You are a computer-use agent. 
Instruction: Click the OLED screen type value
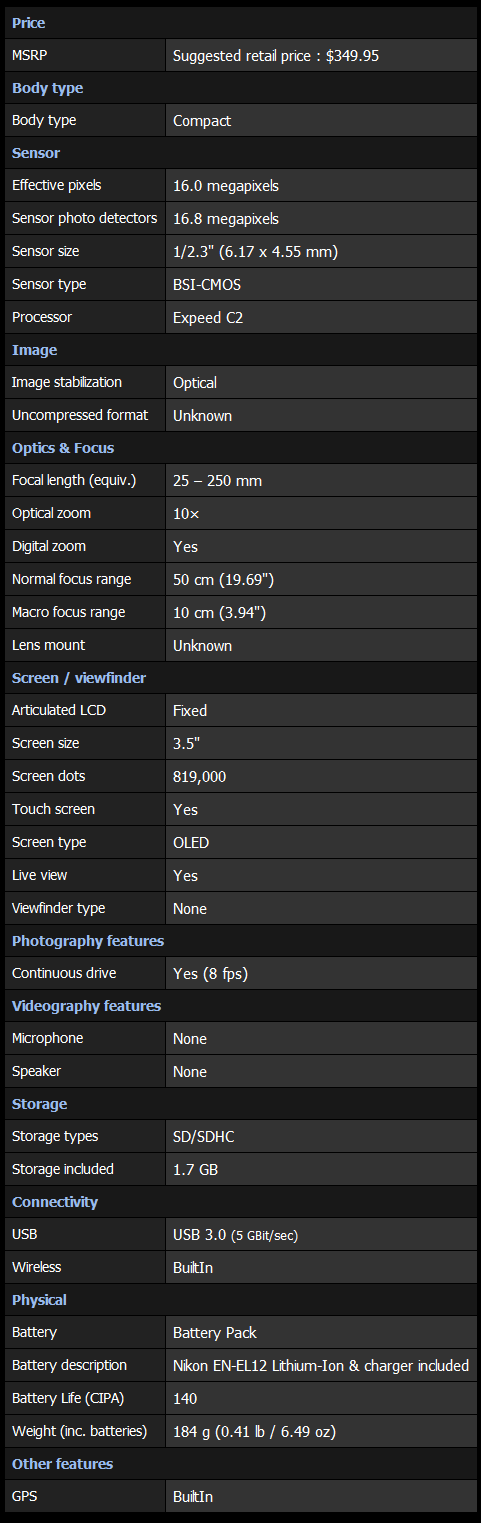tap(191, 842)
